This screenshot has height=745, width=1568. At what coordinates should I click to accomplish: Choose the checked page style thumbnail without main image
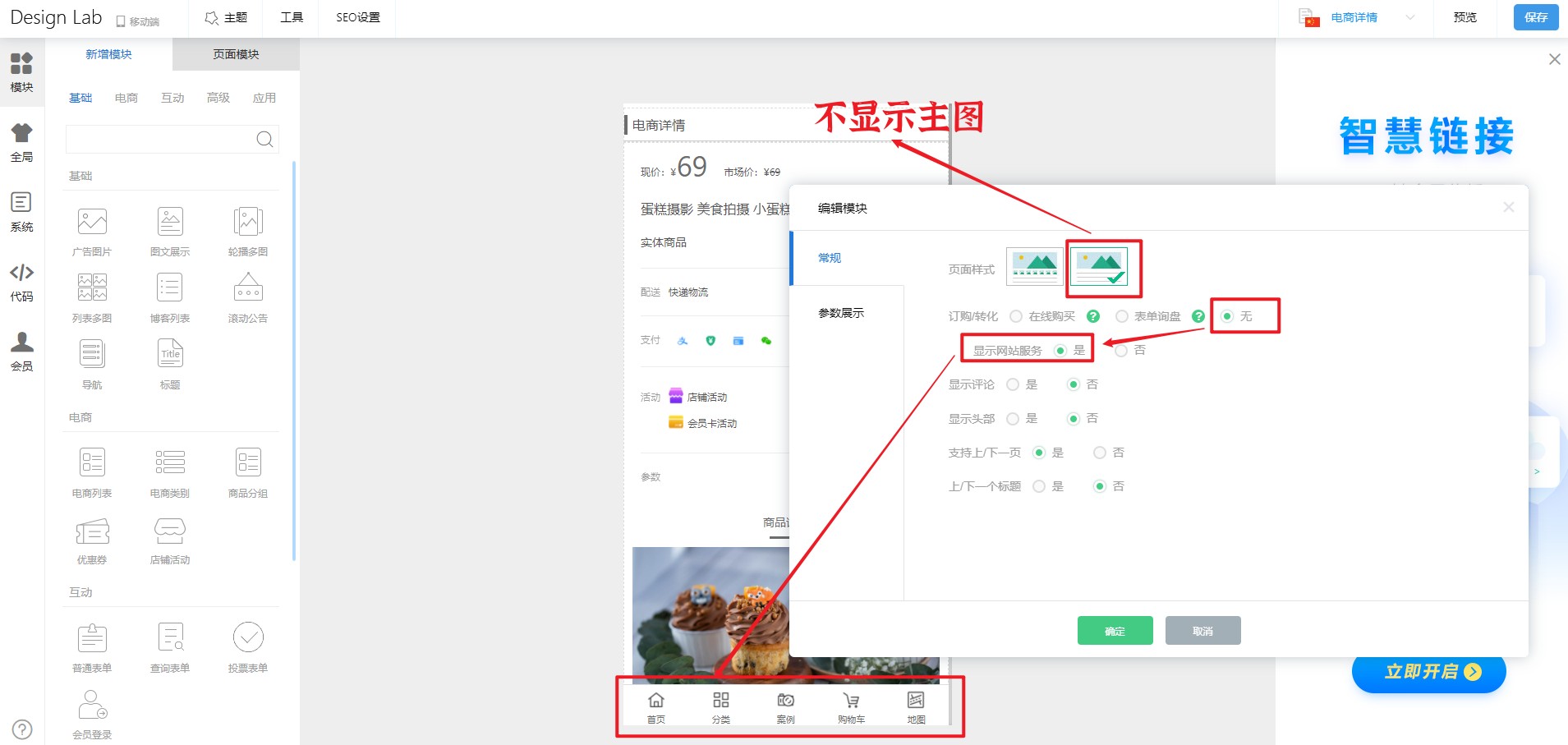tap(1100, 267)
